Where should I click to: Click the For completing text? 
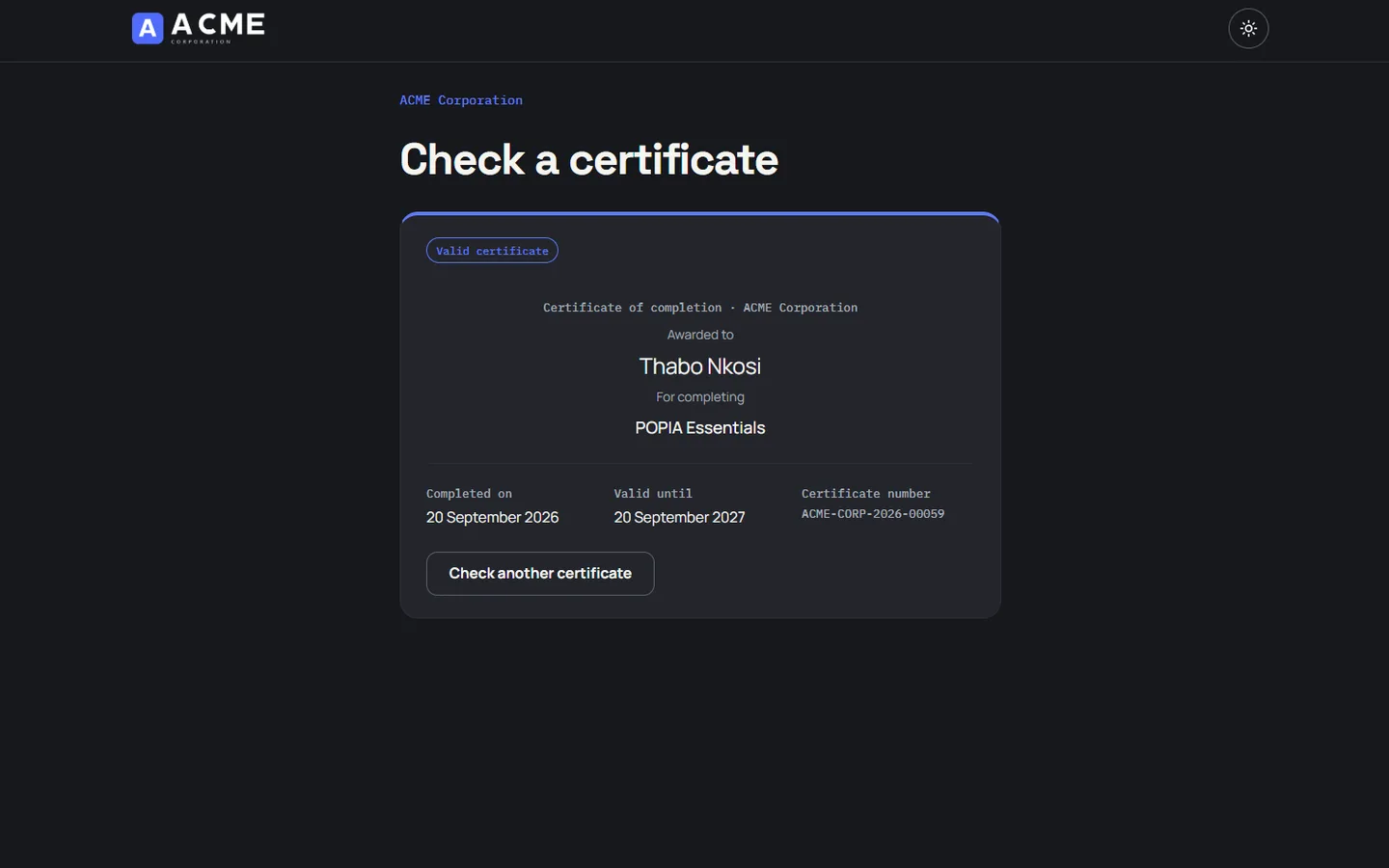(700, 397)
